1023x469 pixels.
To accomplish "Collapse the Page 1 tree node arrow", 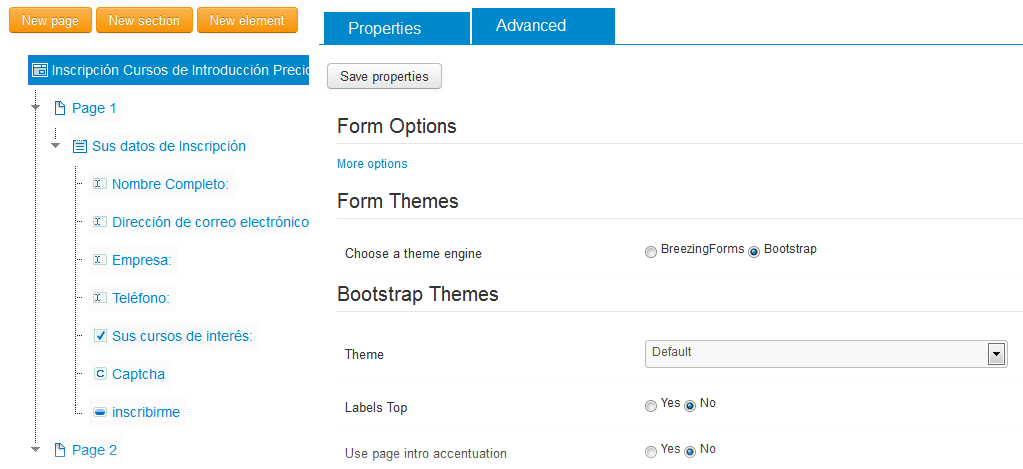I will pos(35,107).
